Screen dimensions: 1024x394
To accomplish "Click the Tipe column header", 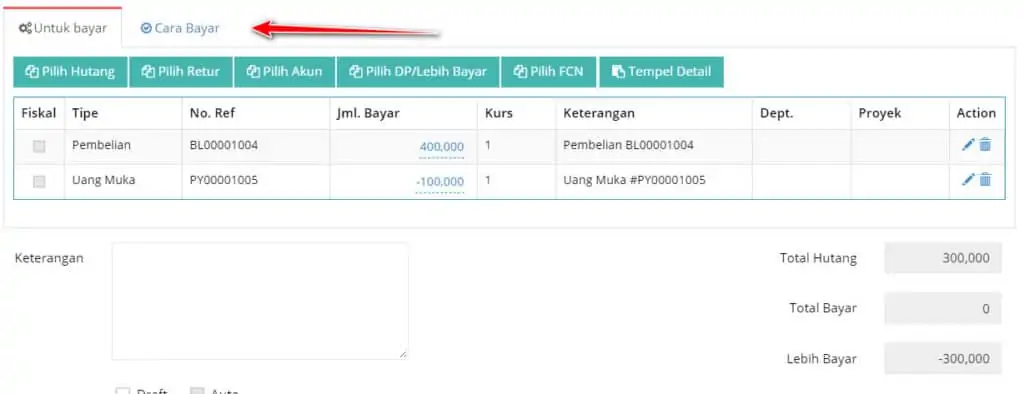I will 123,113.
